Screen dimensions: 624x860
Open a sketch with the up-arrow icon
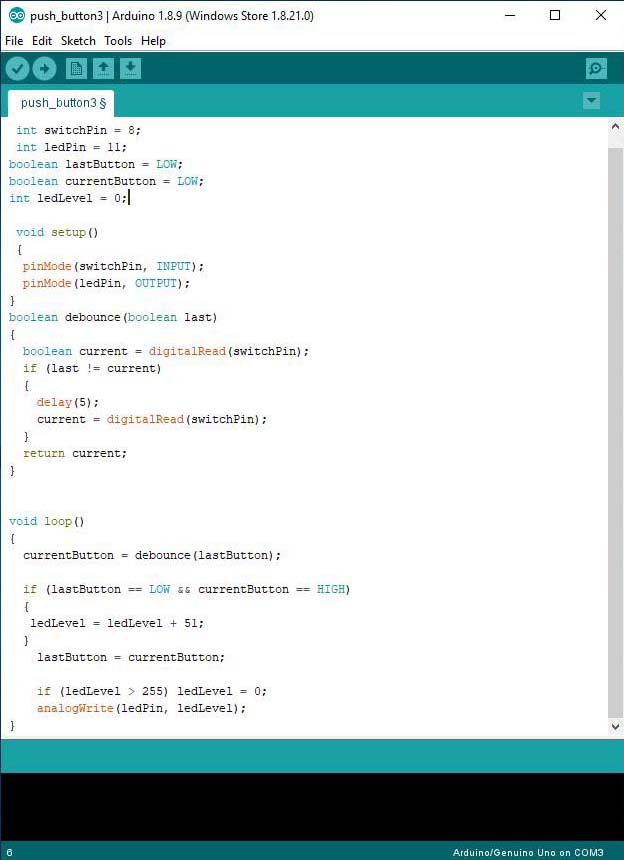click(103, 69)
